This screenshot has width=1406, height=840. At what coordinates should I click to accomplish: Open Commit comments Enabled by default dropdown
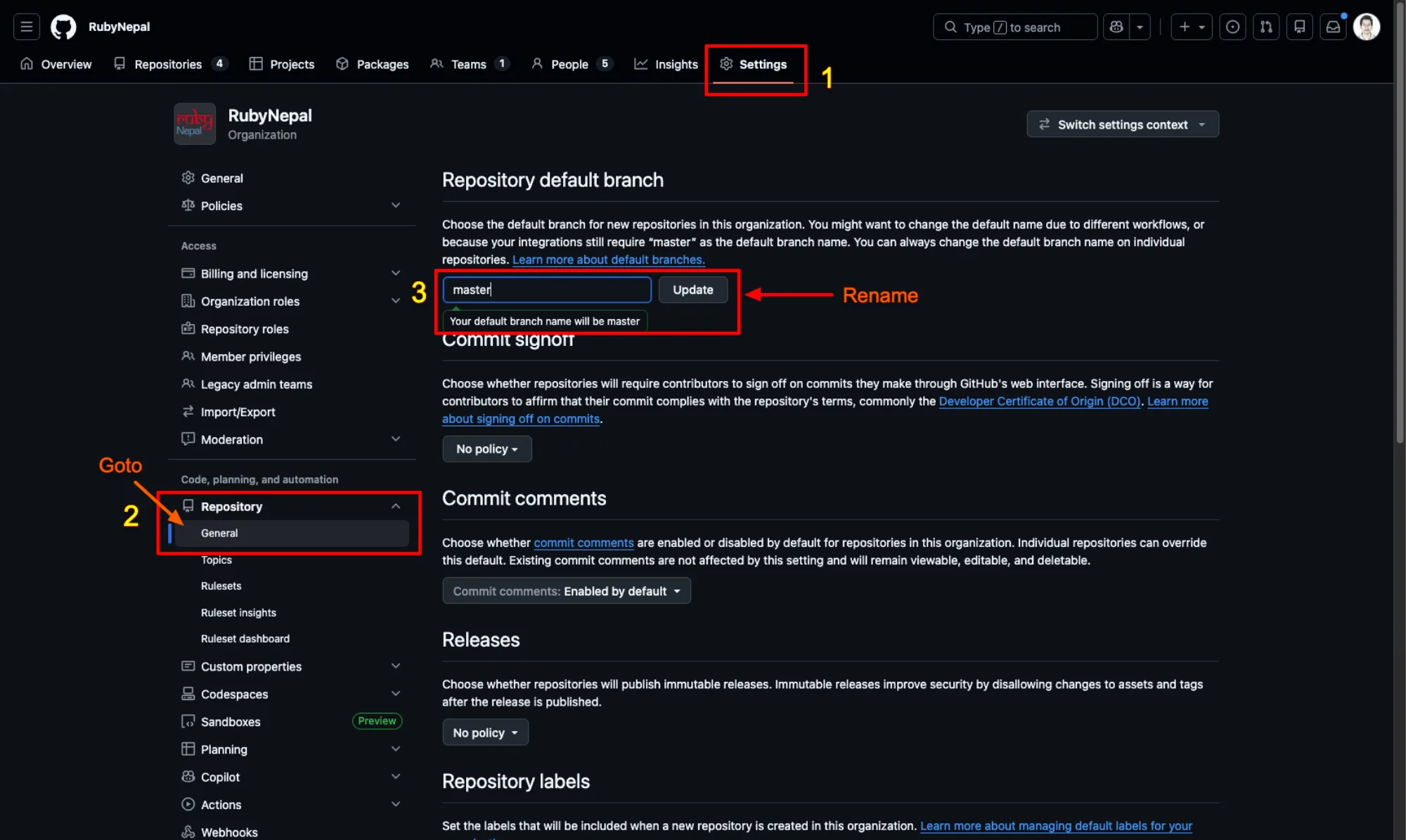567,591
